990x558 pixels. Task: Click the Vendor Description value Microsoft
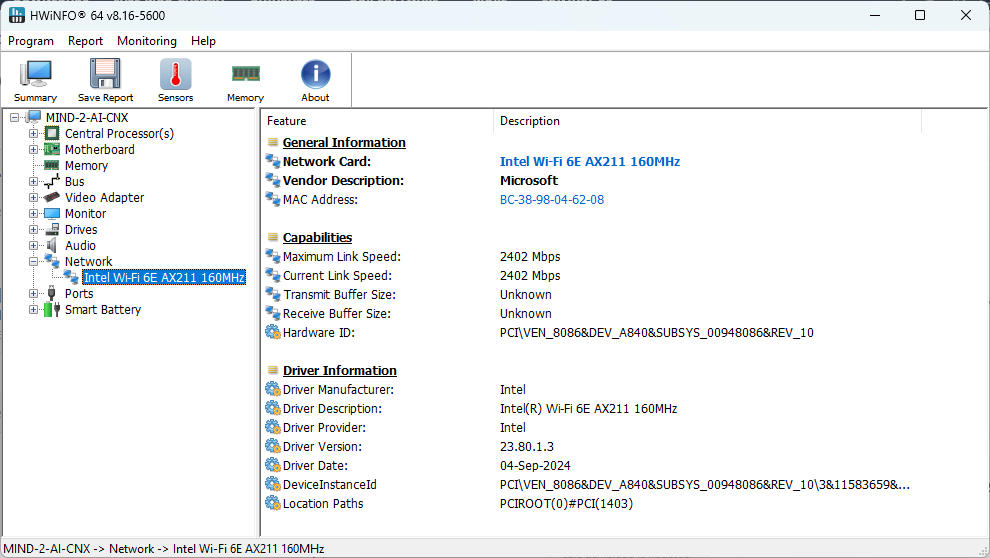point(528,181)
